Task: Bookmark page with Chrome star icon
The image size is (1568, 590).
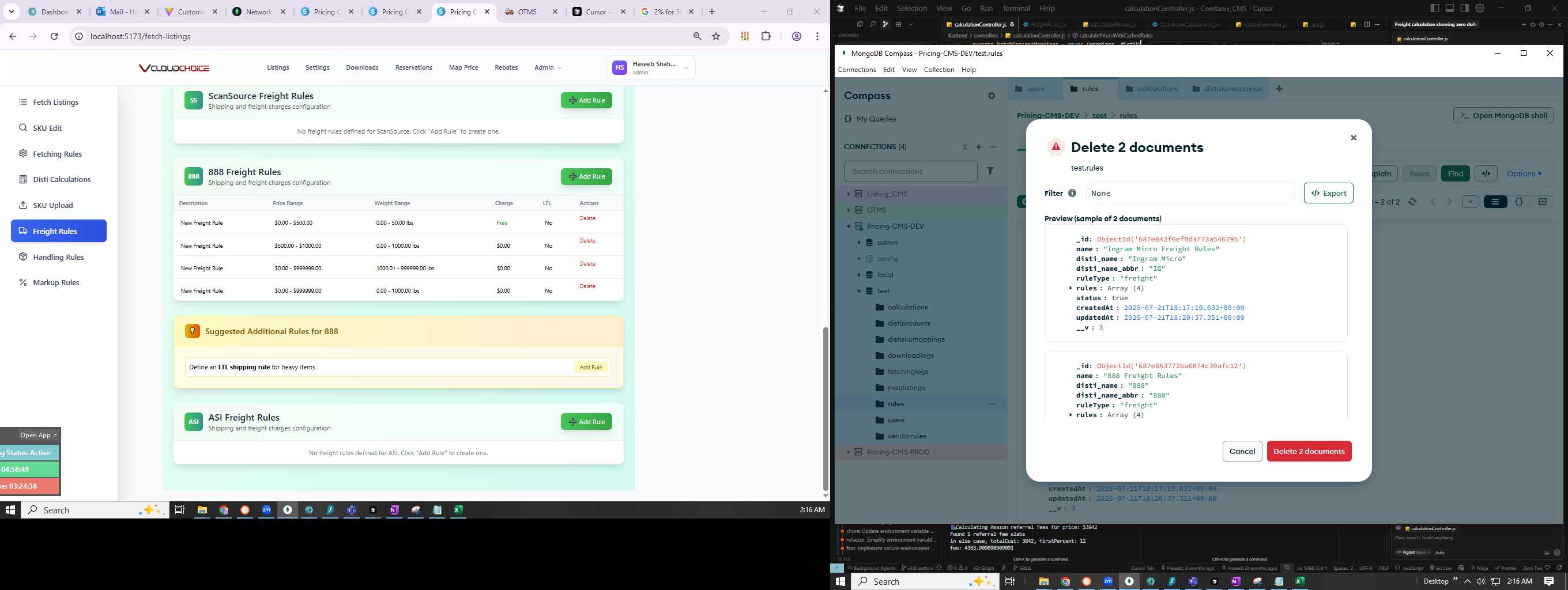Action: (x=717, y=36)
